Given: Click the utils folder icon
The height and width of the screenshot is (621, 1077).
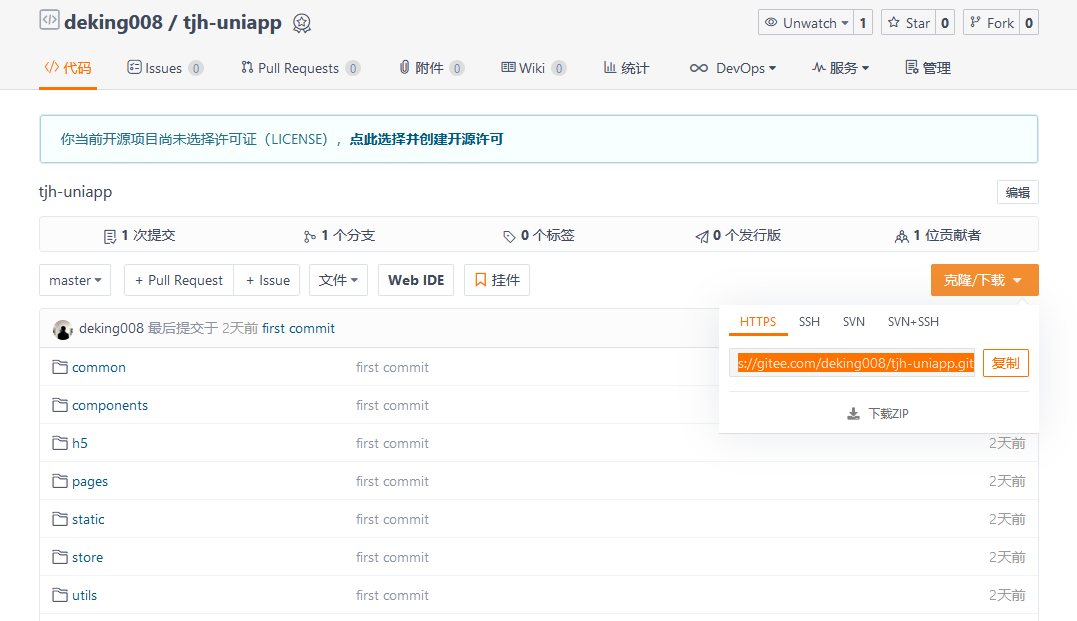Looking at the screenshot, I should [x=60, y=594].
